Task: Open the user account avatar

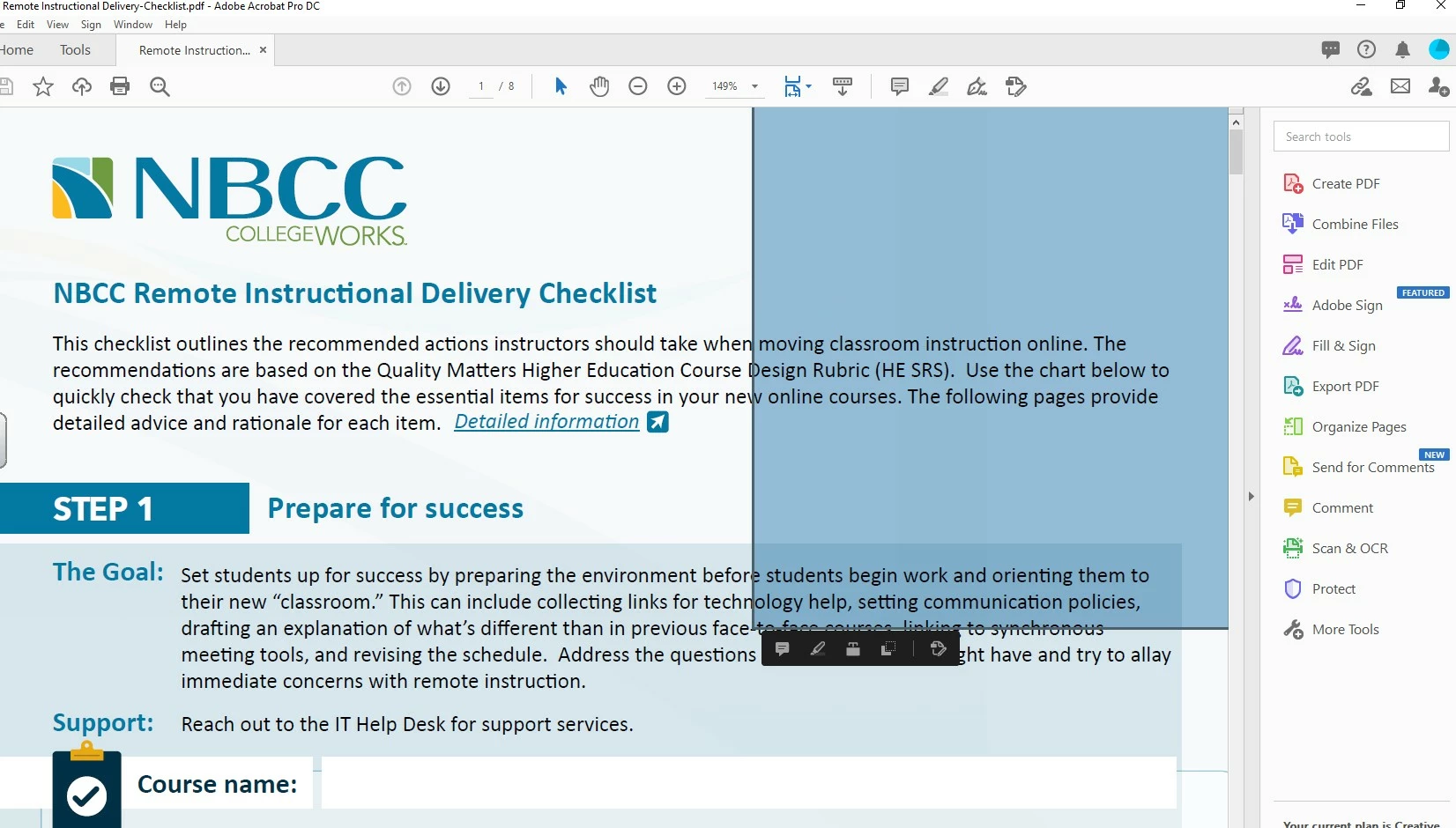Action: coord(1438,49)
